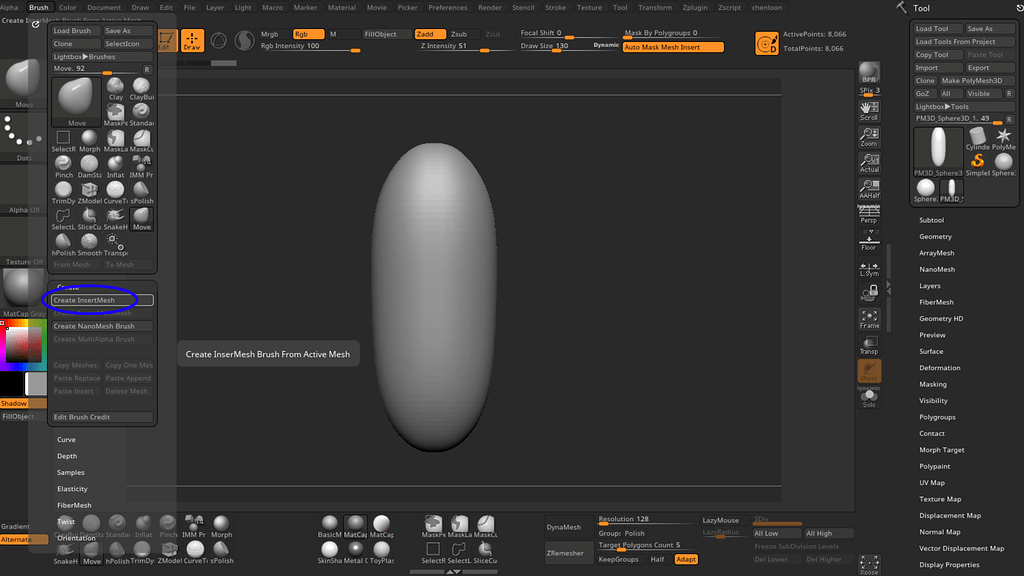Click Make PolyMesh3D
The width and height of the screenshot is (1024, 576).
tap(973, 80)
